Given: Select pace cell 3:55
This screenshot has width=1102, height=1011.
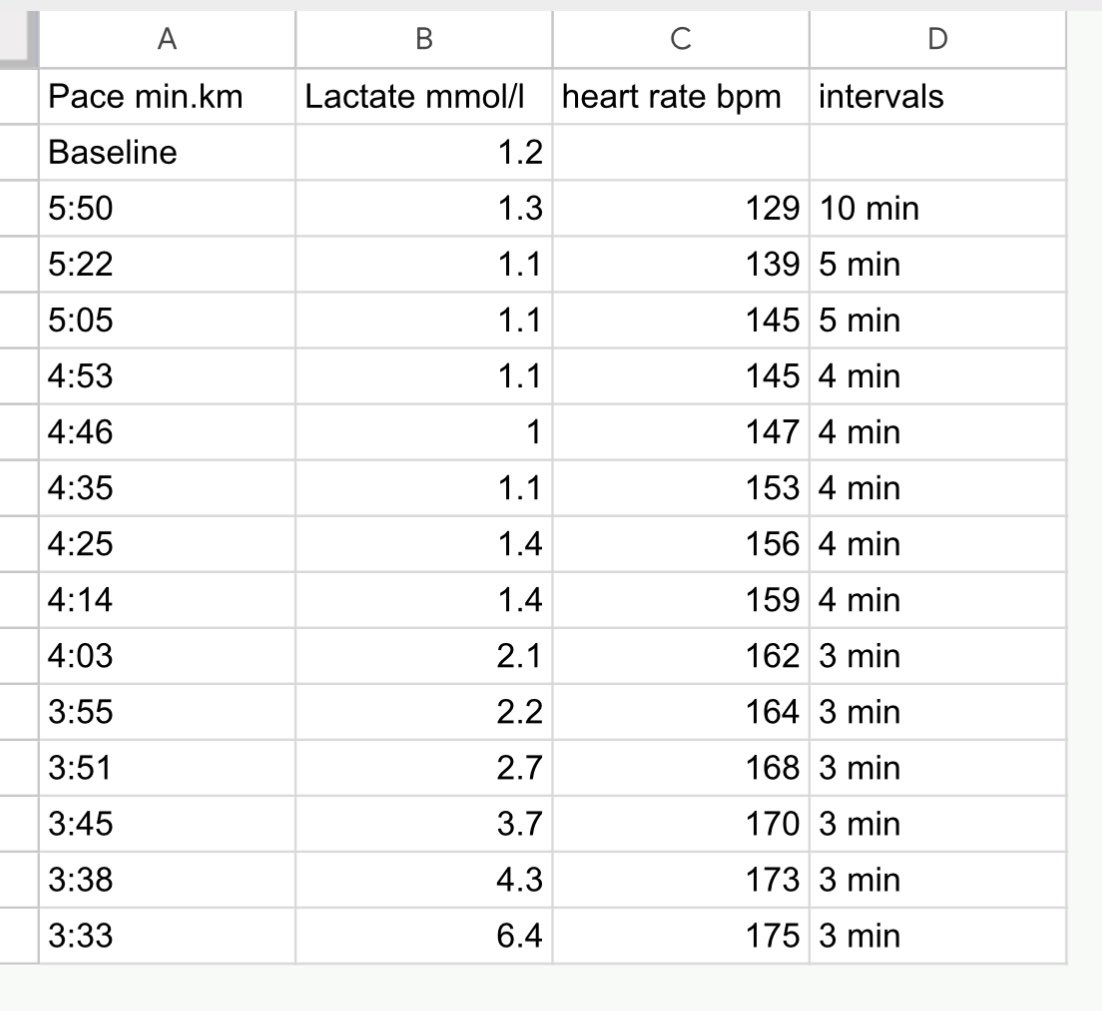Looking at the screenshot, I should (x=167, y=712).
